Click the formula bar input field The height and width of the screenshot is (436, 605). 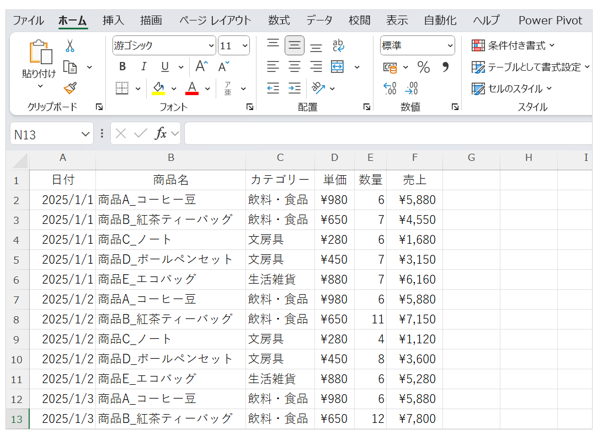(x=389, y=134)
